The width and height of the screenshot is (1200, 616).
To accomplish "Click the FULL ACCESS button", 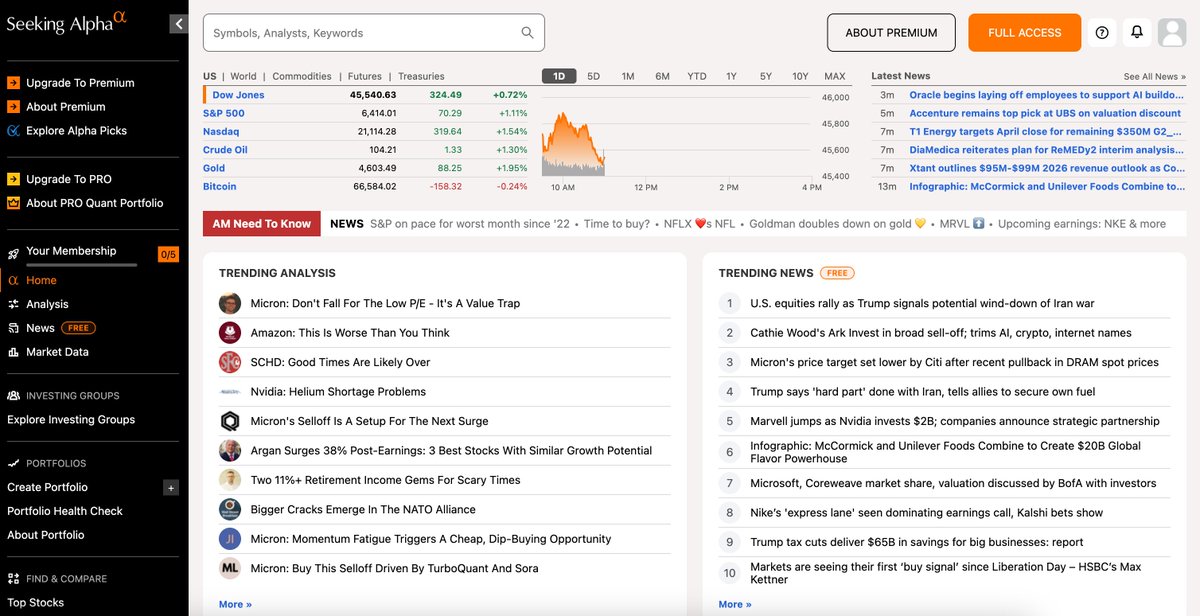I will 1024,33.
